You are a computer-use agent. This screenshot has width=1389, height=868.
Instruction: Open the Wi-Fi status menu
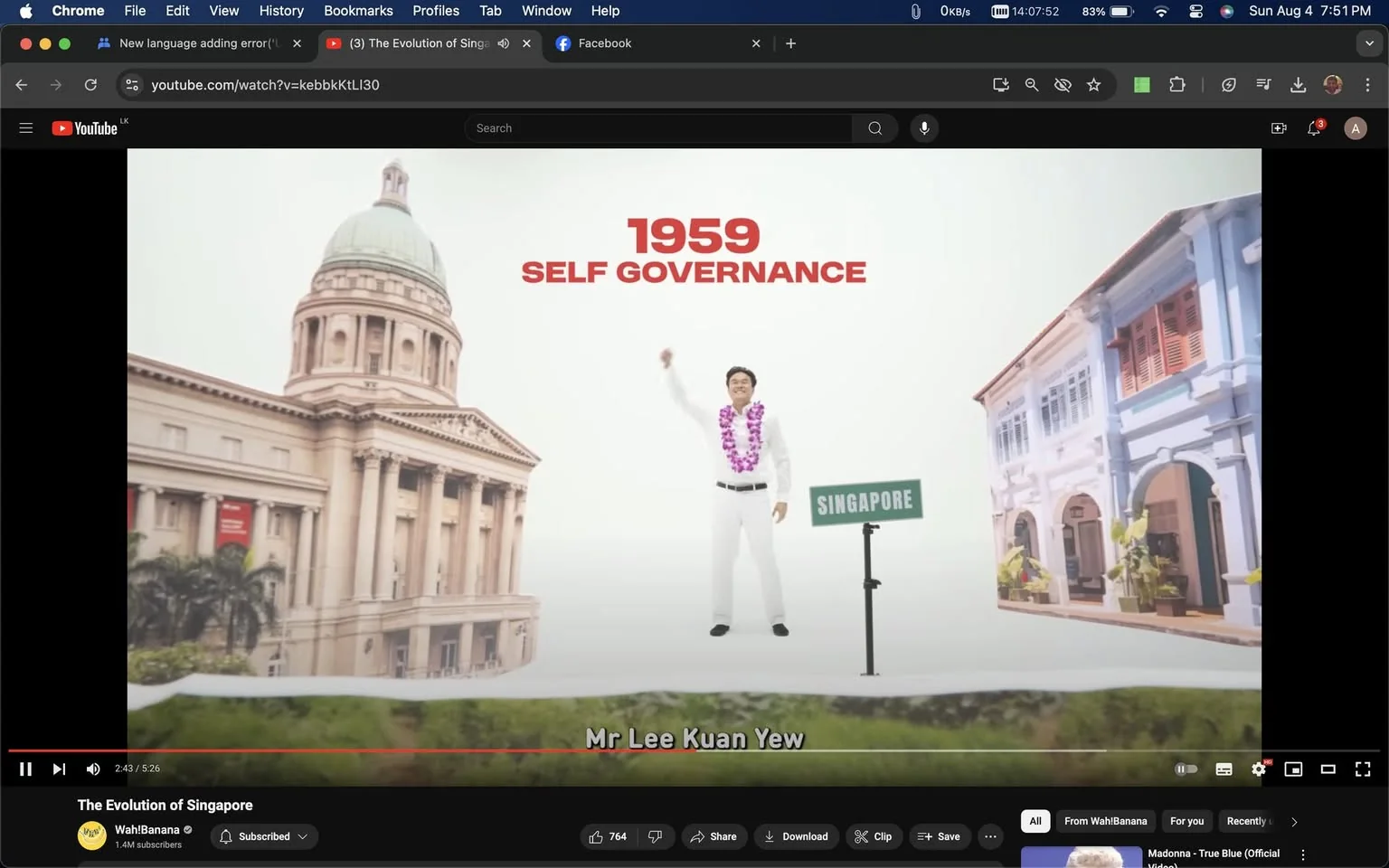1161,11
